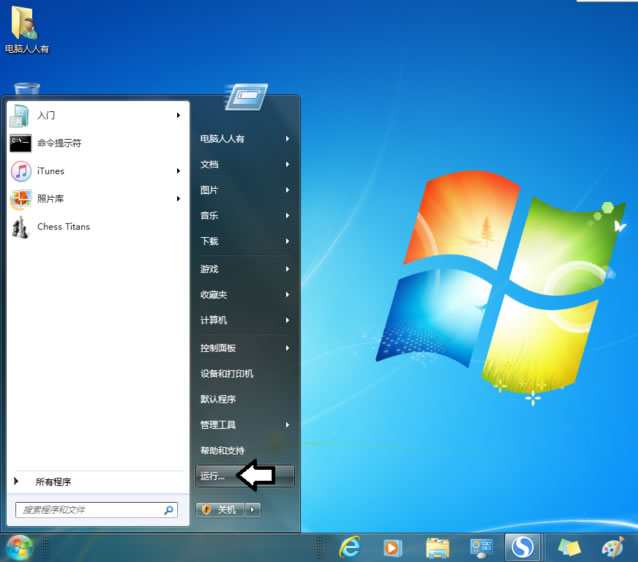
Task: Click the Start orb button
Action: click(x=19, y=547)
